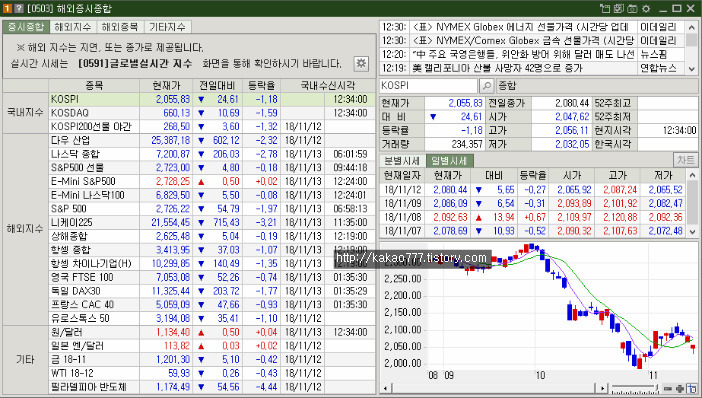Select the 니케이225 row
The image size is (702, 398).
[212, 223]
